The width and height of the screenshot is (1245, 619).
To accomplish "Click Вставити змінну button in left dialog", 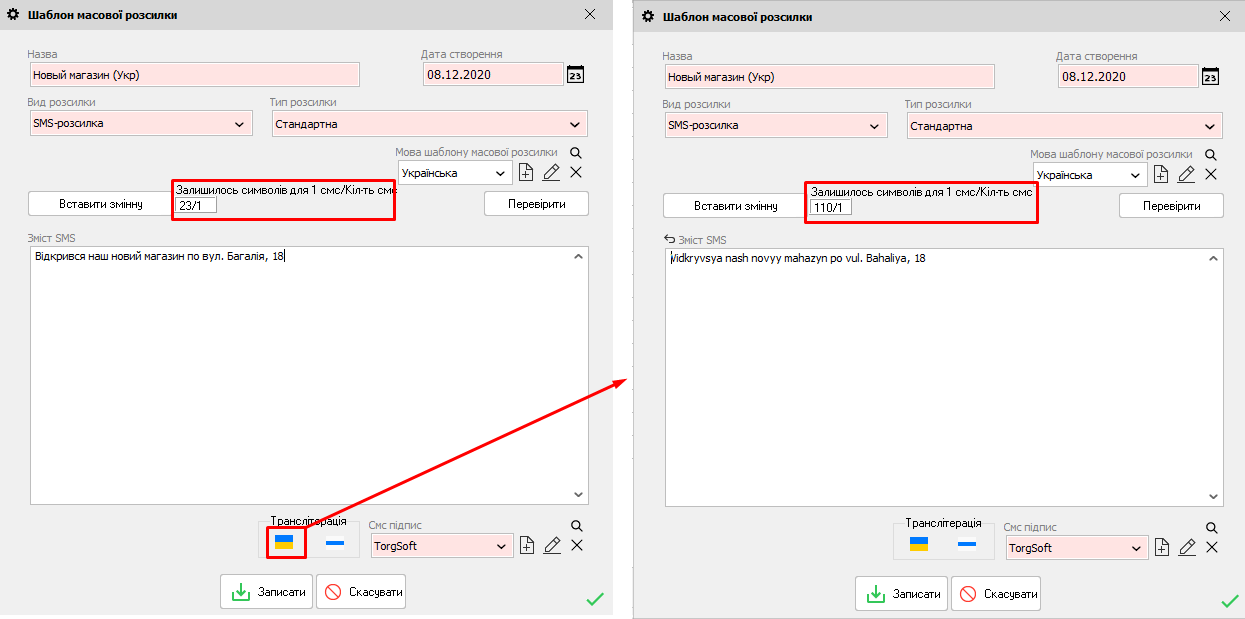I will tap(100, 204).
